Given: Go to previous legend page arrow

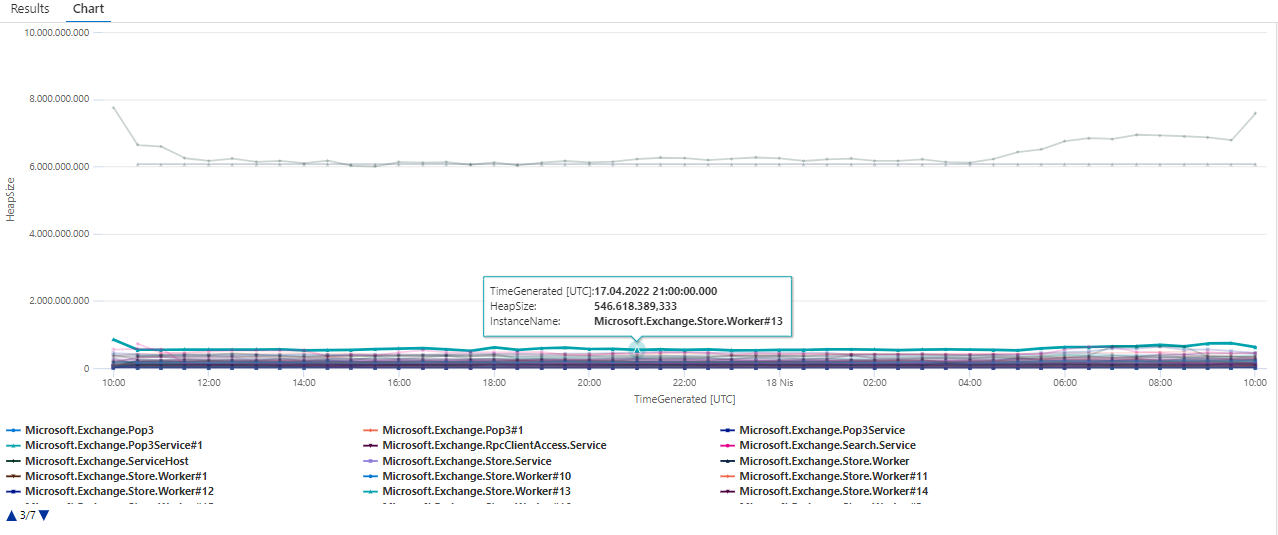Looking at the screenshot, I should (11, 515).
